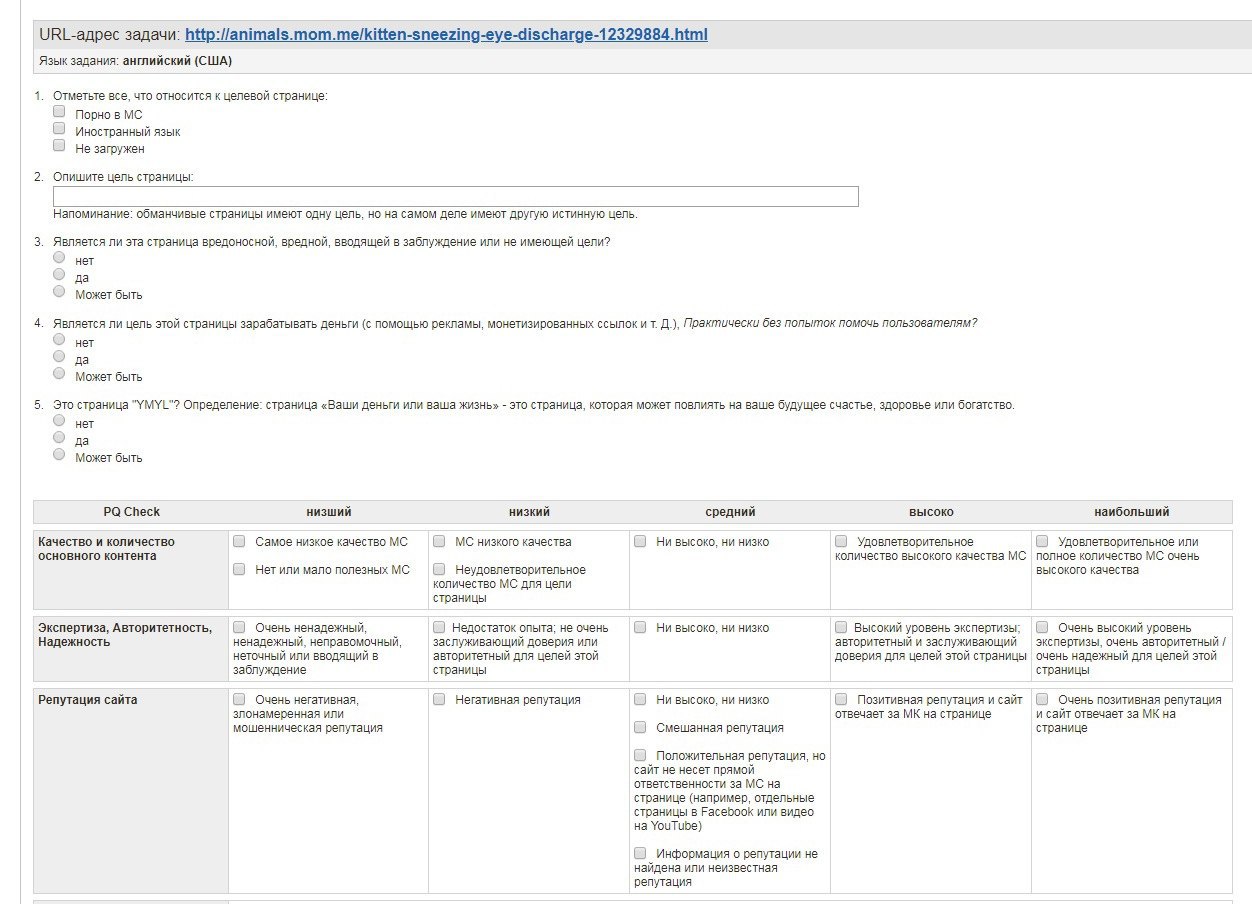Click the 'высоко' column header

pyautogui.click(x=931, y=512)
